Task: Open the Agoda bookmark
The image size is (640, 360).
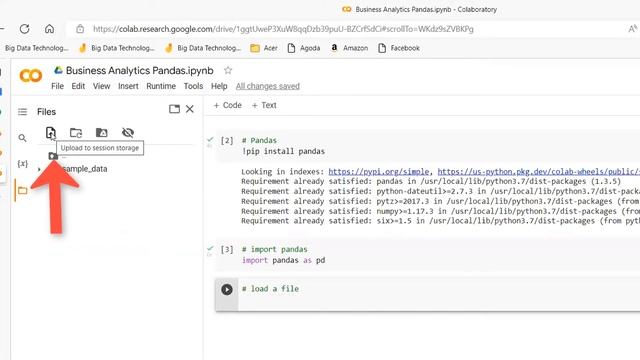Action: tap(304, 48)
